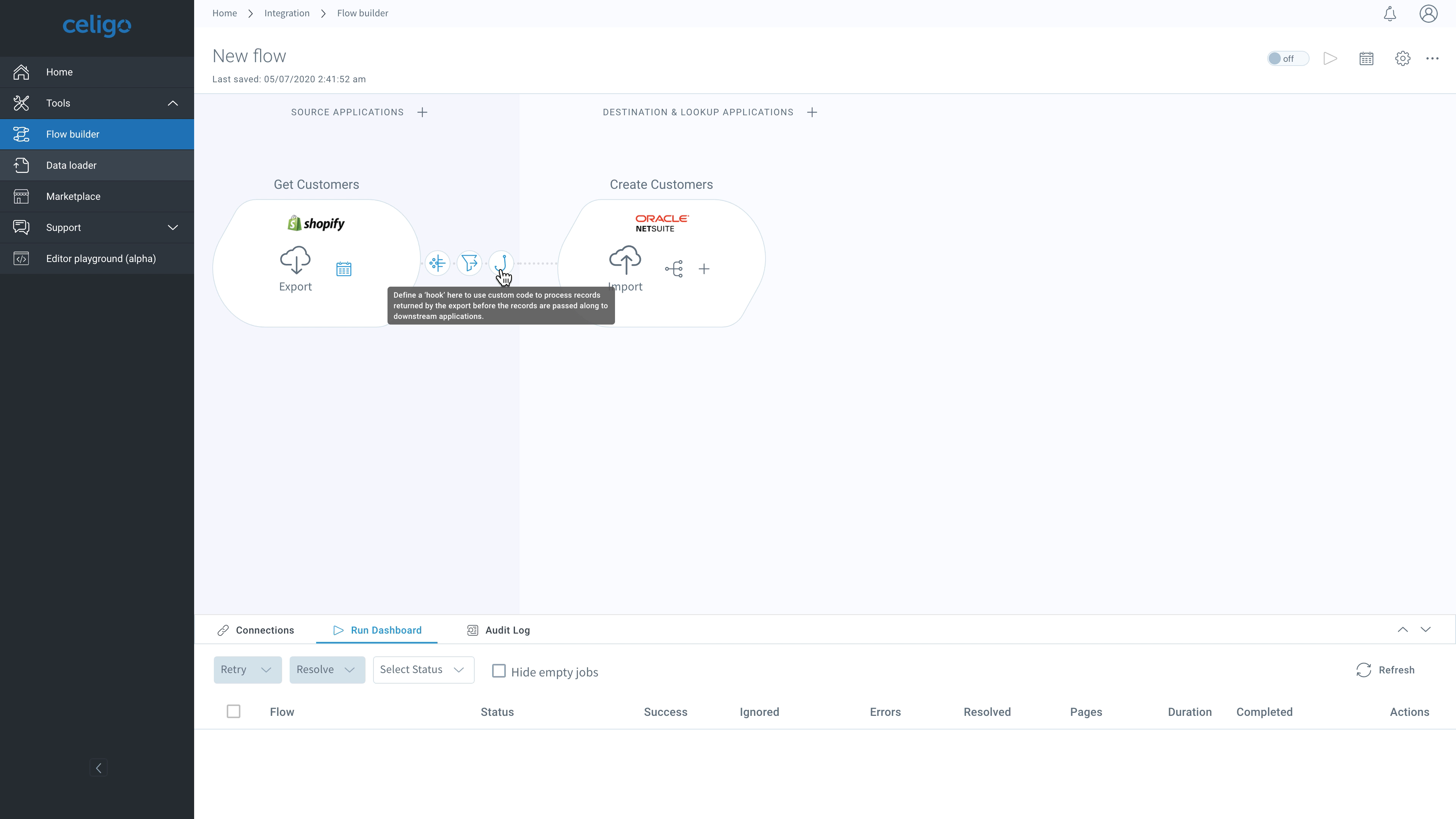Click the NetSuite import mapping icon

pyautogui.click(x=674, y=268)
